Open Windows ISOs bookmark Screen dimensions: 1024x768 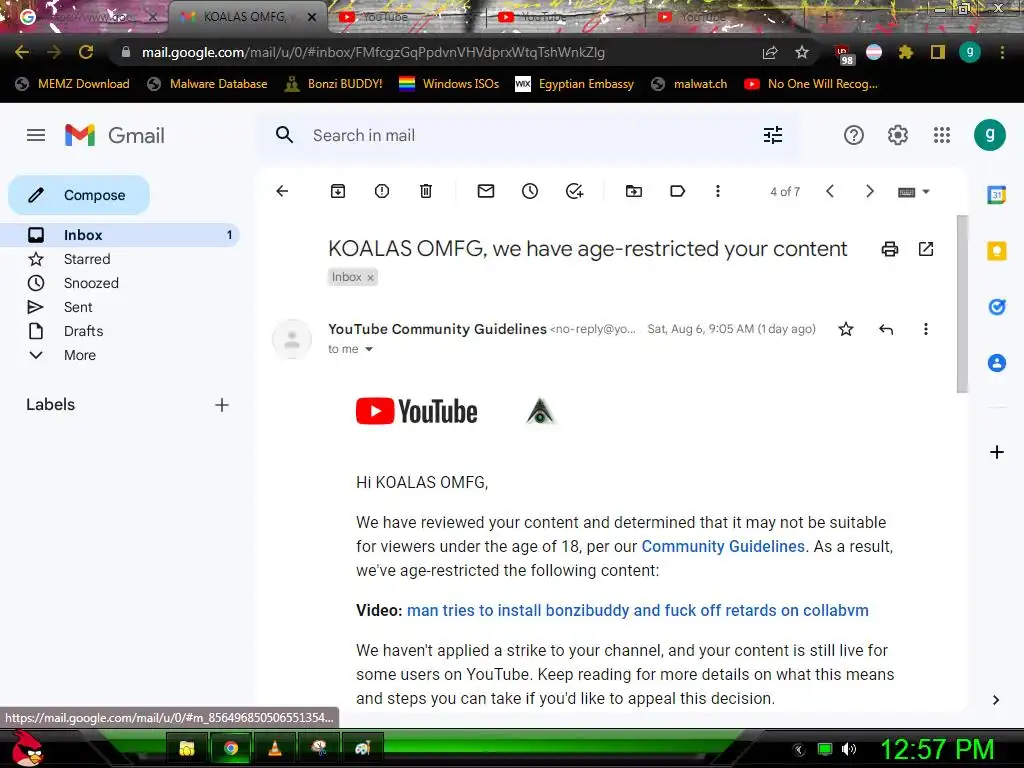click(x=449, y=84)
